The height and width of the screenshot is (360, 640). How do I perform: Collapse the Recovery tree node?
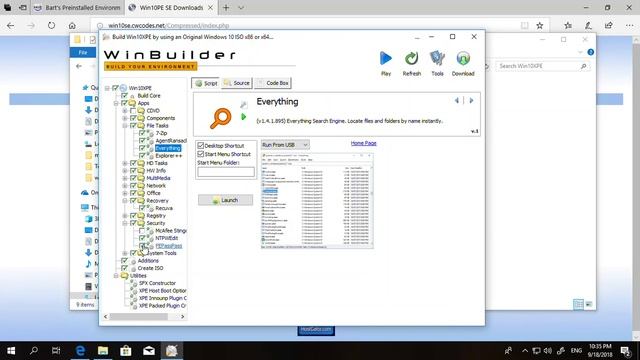tap(125, 201)
